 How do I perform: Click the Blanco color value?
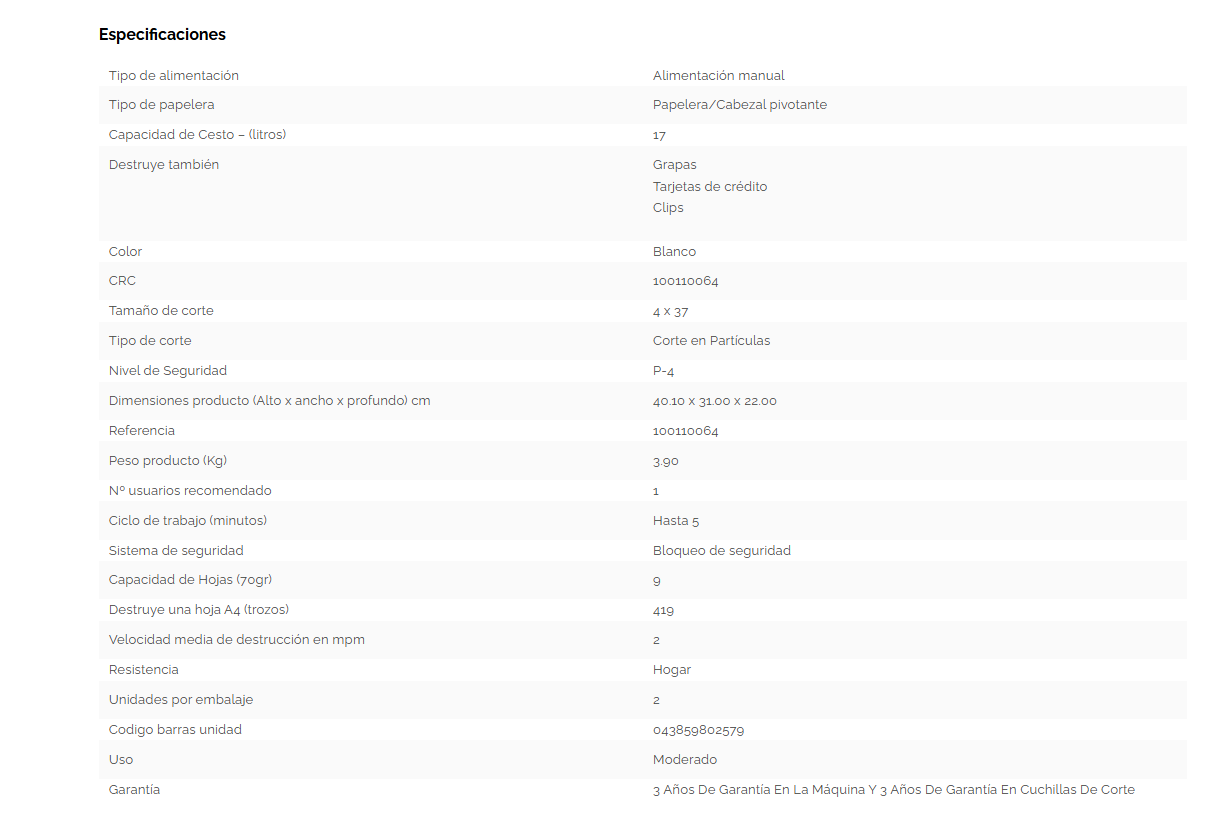point(674,252)
